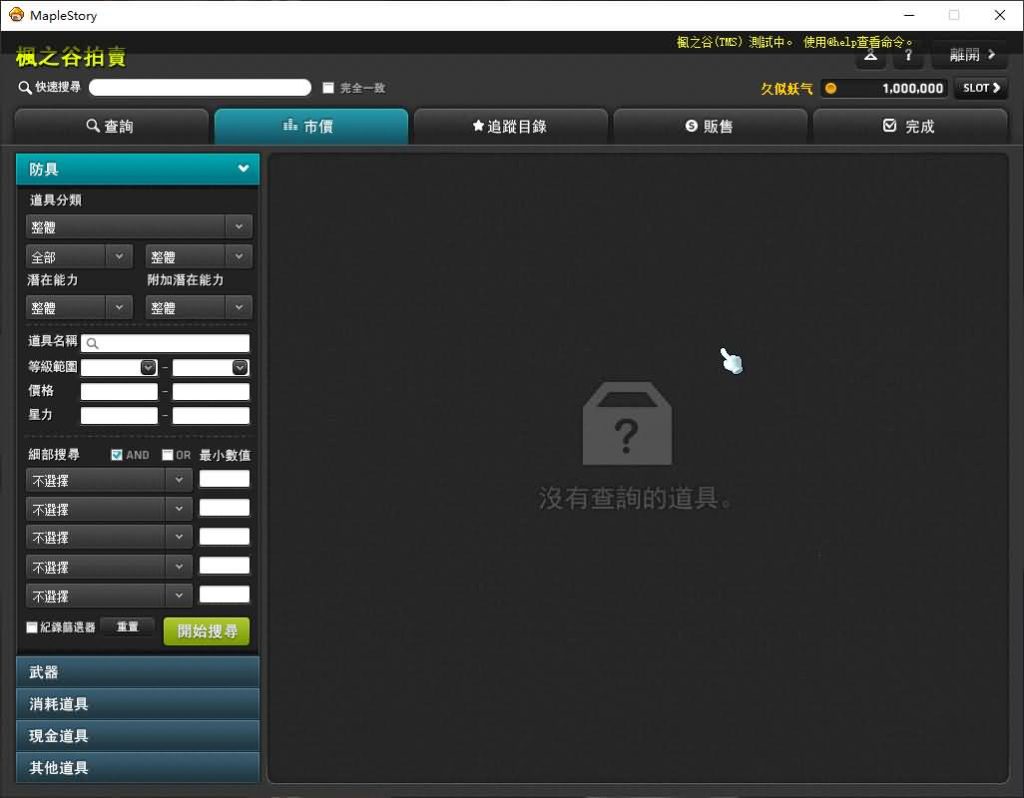This screenshot has width=1024, height=798.
Task: Click the maximum 星力 star force field
Action: click(211, 415)
